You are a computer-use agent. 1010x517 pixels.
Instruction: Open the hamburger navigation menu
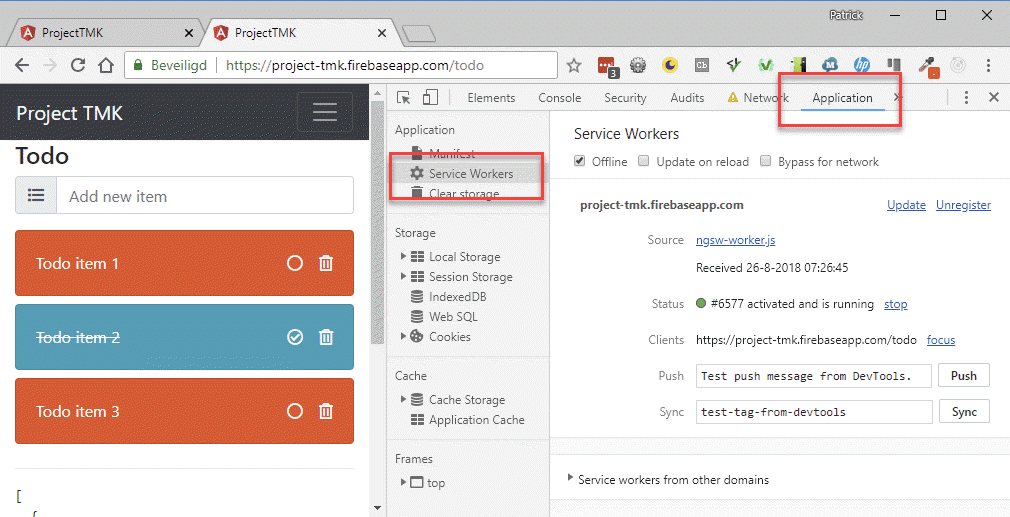(324, 112)
